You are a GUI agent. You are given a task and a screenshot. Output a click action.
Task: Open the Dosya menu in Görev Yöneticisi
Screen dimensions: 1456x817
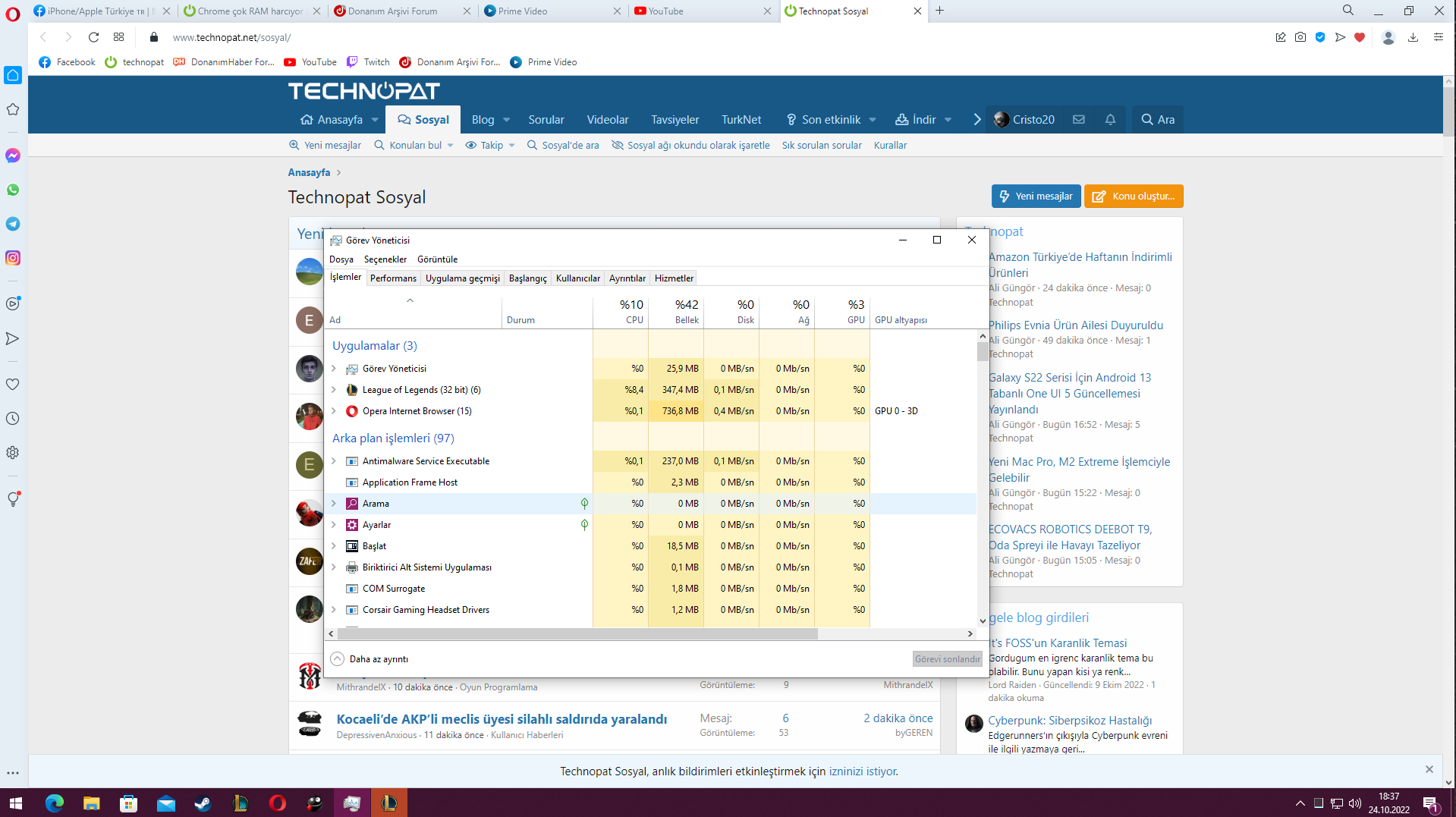(341, 259)
